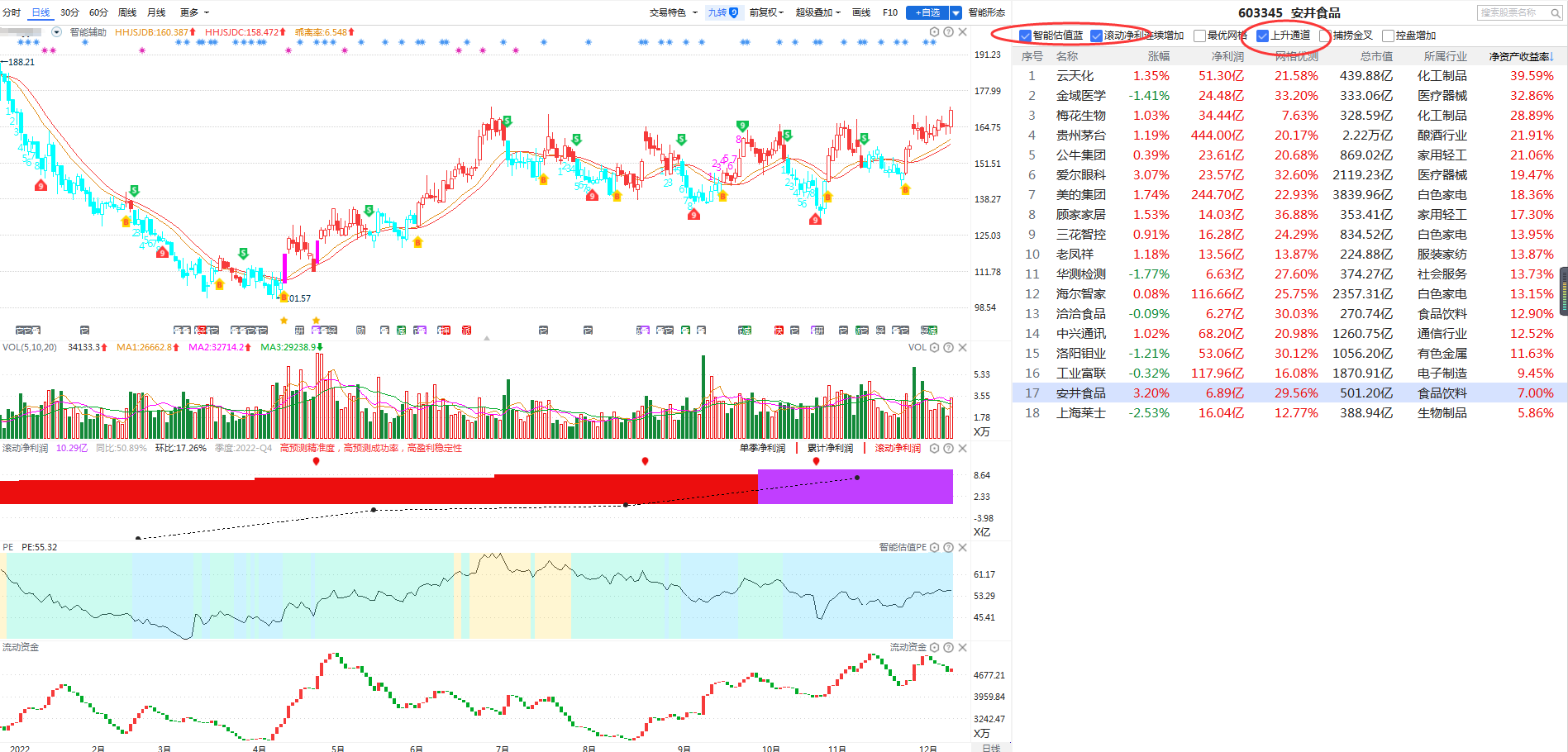Viewport: 1568px width, 752px height.
Task: Select 中兴通讯 row in stock list
Action: pos(1289,334)
